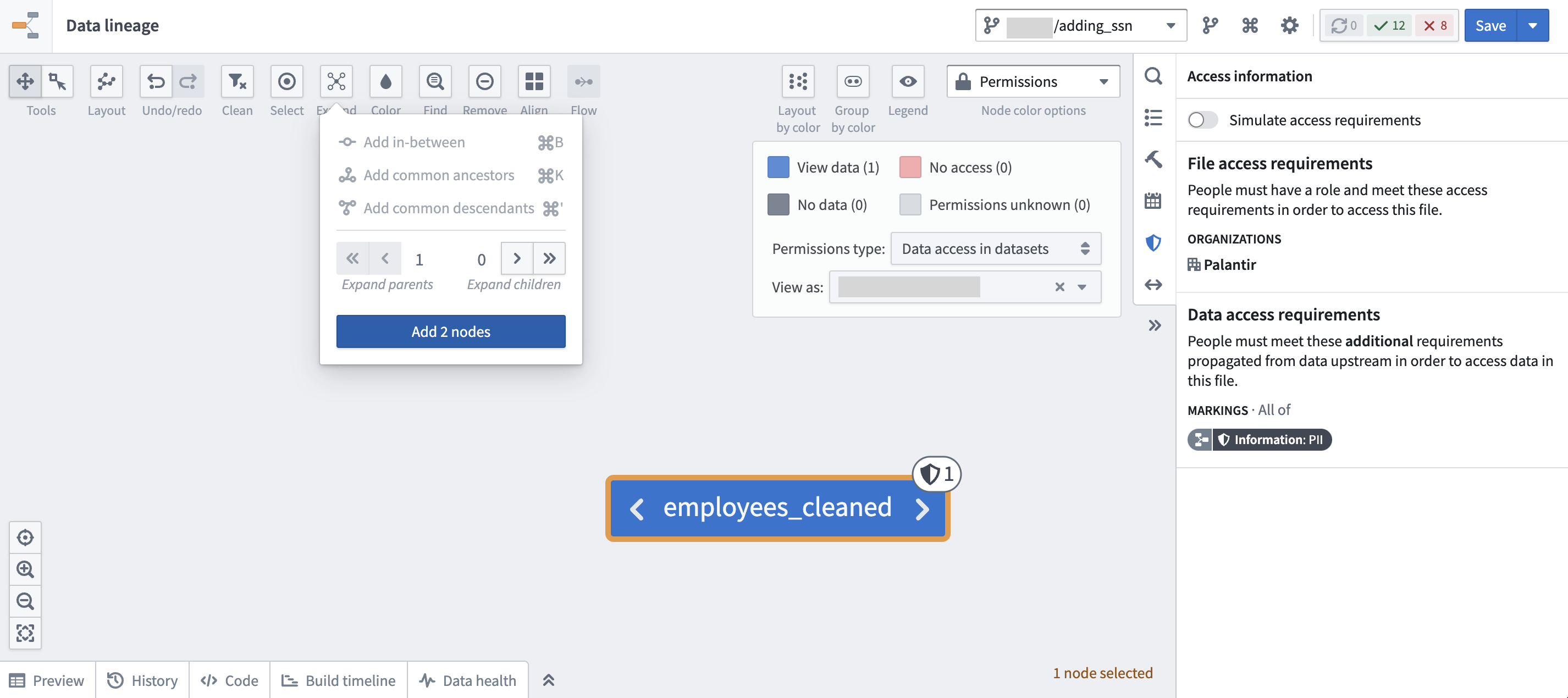Collapse the right sidebar with double chevron
1568x698 pixels.
pos(1155,325)
